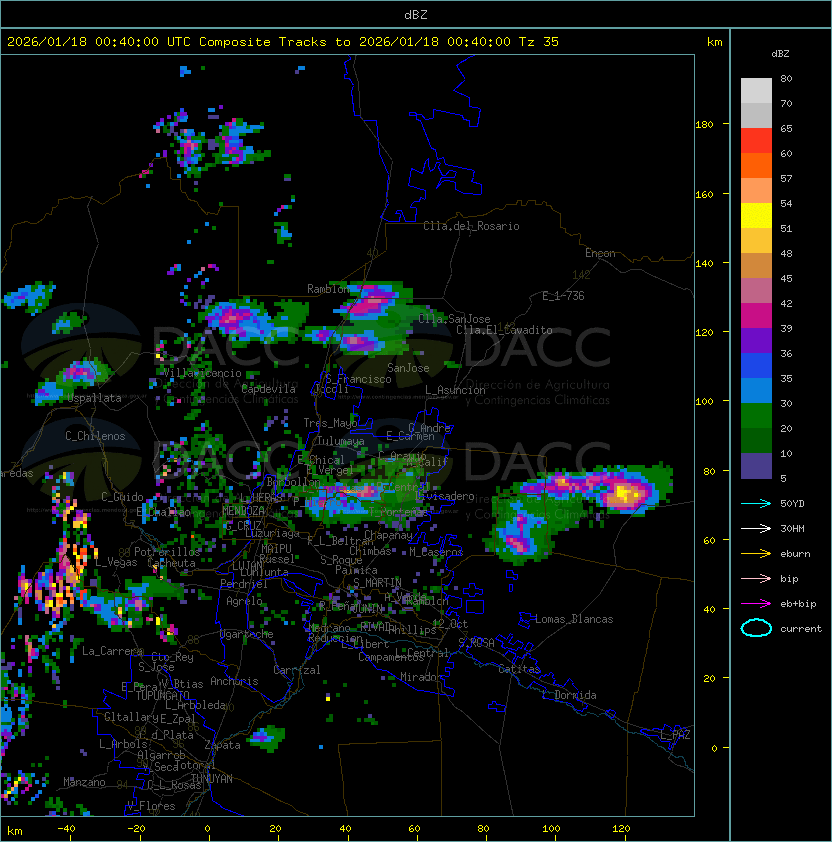
Task: Pick the magenta swatch between 42 and 39
Action: tap(756, 315)
